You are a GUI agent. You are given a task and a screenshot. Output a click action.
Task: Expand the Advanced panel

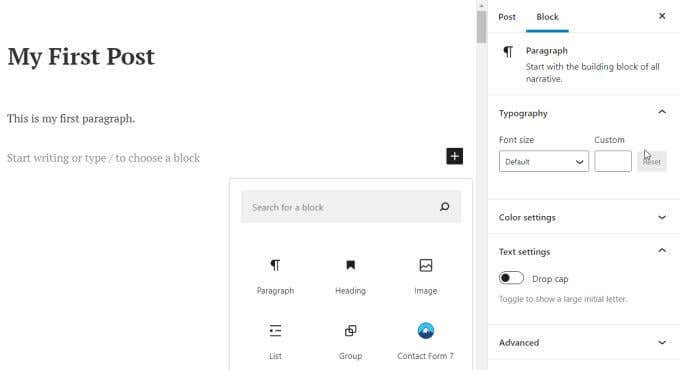pyautogui.click(x=584, y=342)
